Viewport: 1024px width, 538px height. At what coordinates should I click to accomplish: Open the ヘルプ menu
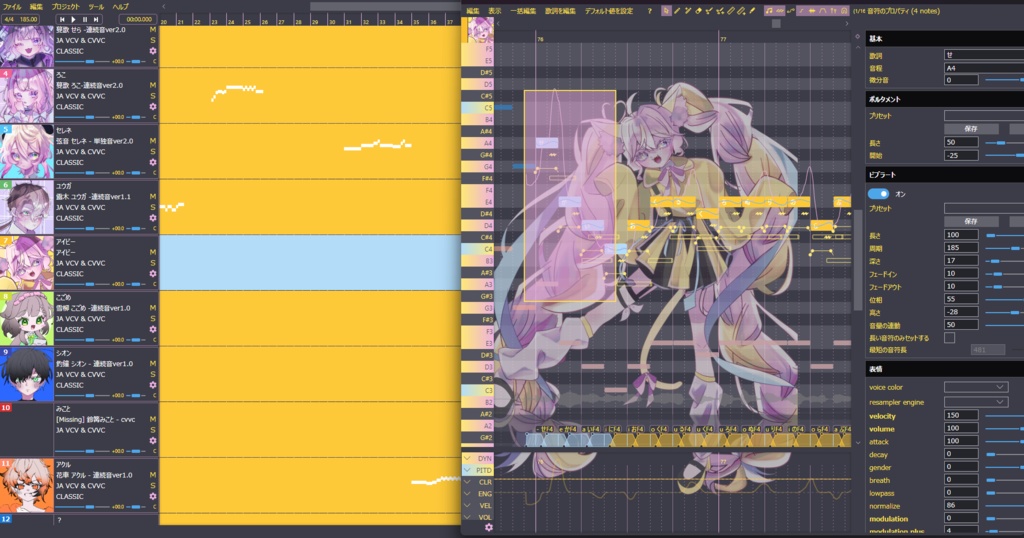pos(120,7)
